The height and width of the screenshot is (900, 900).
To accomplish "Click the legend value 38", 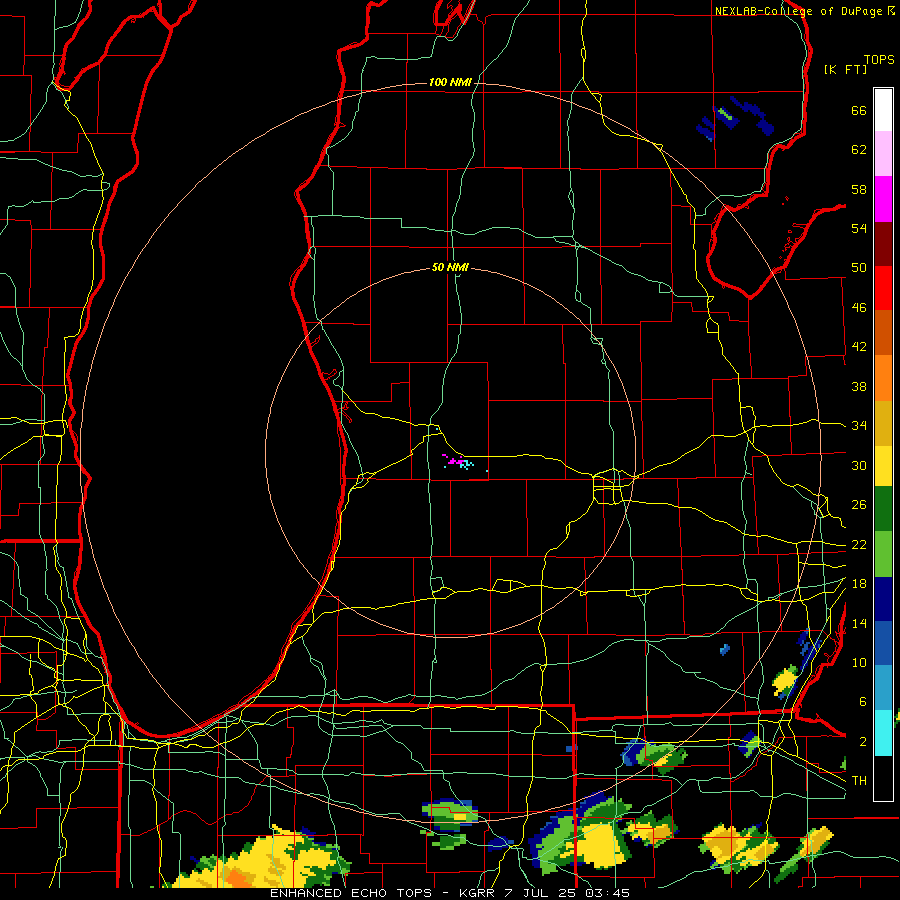I will 859,386.
